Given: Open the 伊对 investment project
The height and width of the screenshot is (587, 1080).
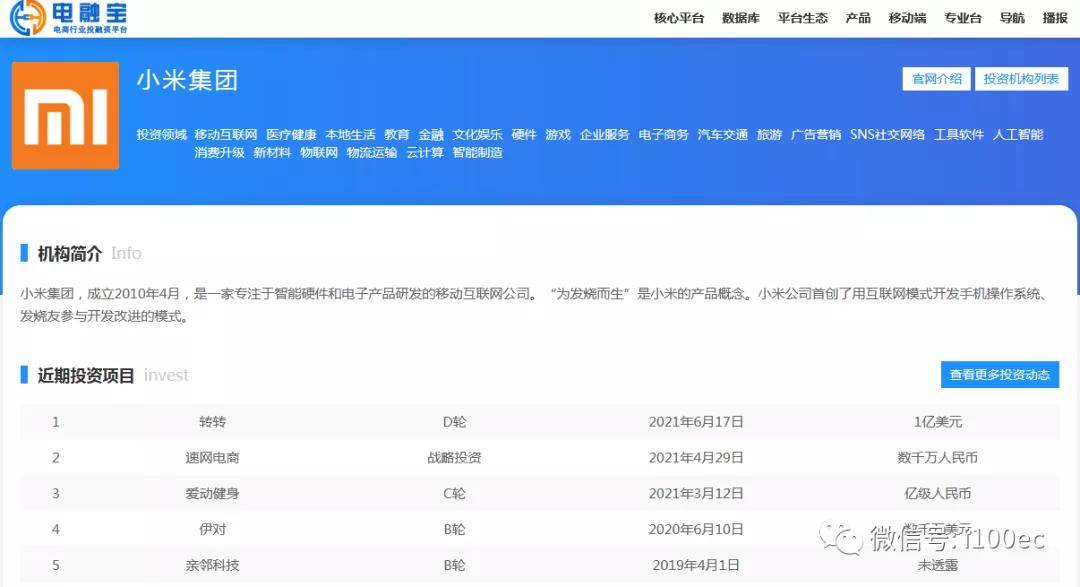Looking at the screenshot, I should 212,529.
